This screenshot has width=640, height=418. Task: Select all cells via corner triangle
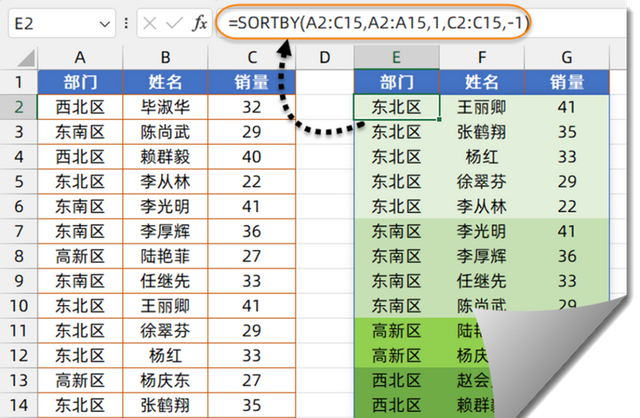click(x=27, y=58)
